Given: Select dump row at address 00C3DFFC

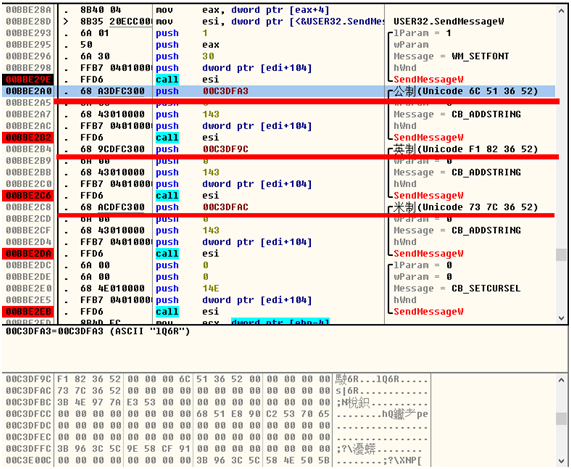Looking at the screenshot, I should click(216, 449).
